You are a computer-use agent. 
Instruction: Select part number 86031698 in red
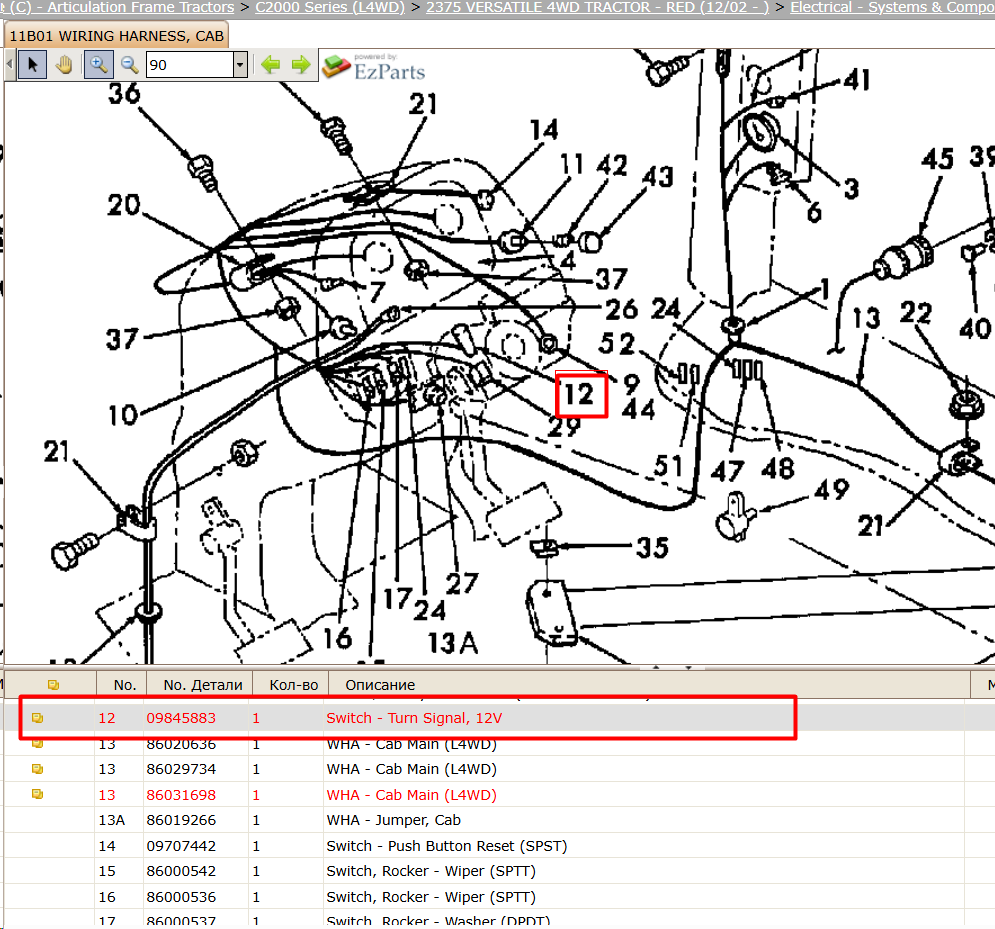coord(181,794)
